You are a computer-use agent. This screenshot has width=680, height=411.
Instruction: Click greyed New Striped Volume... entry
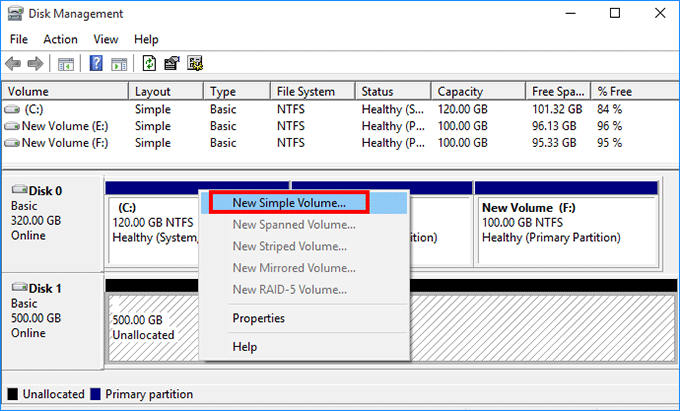(x=304, y=246)
